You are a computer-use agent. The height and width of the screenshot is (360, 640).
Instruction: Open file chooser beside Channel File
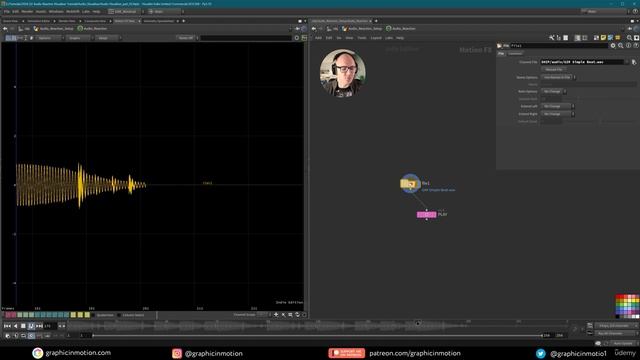pos(633,62)
